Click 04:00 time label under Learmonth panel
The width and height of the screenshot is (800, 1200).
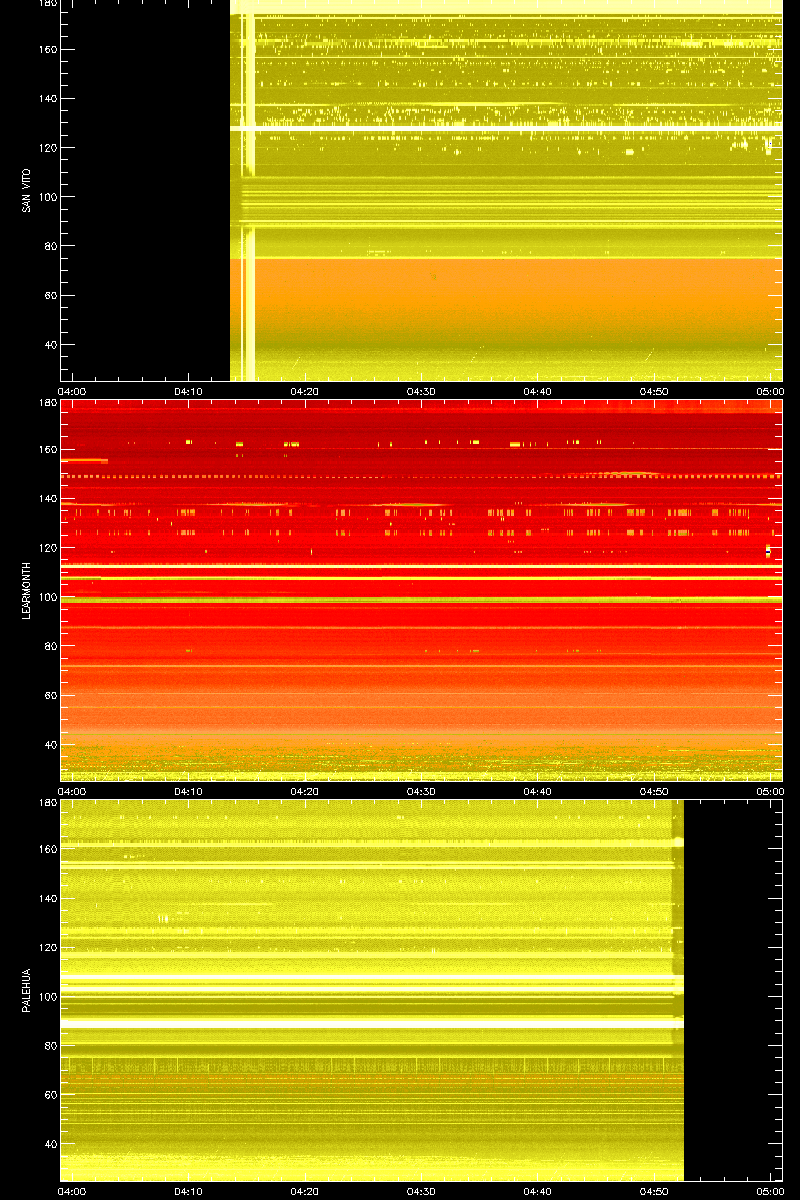(72, 791)
